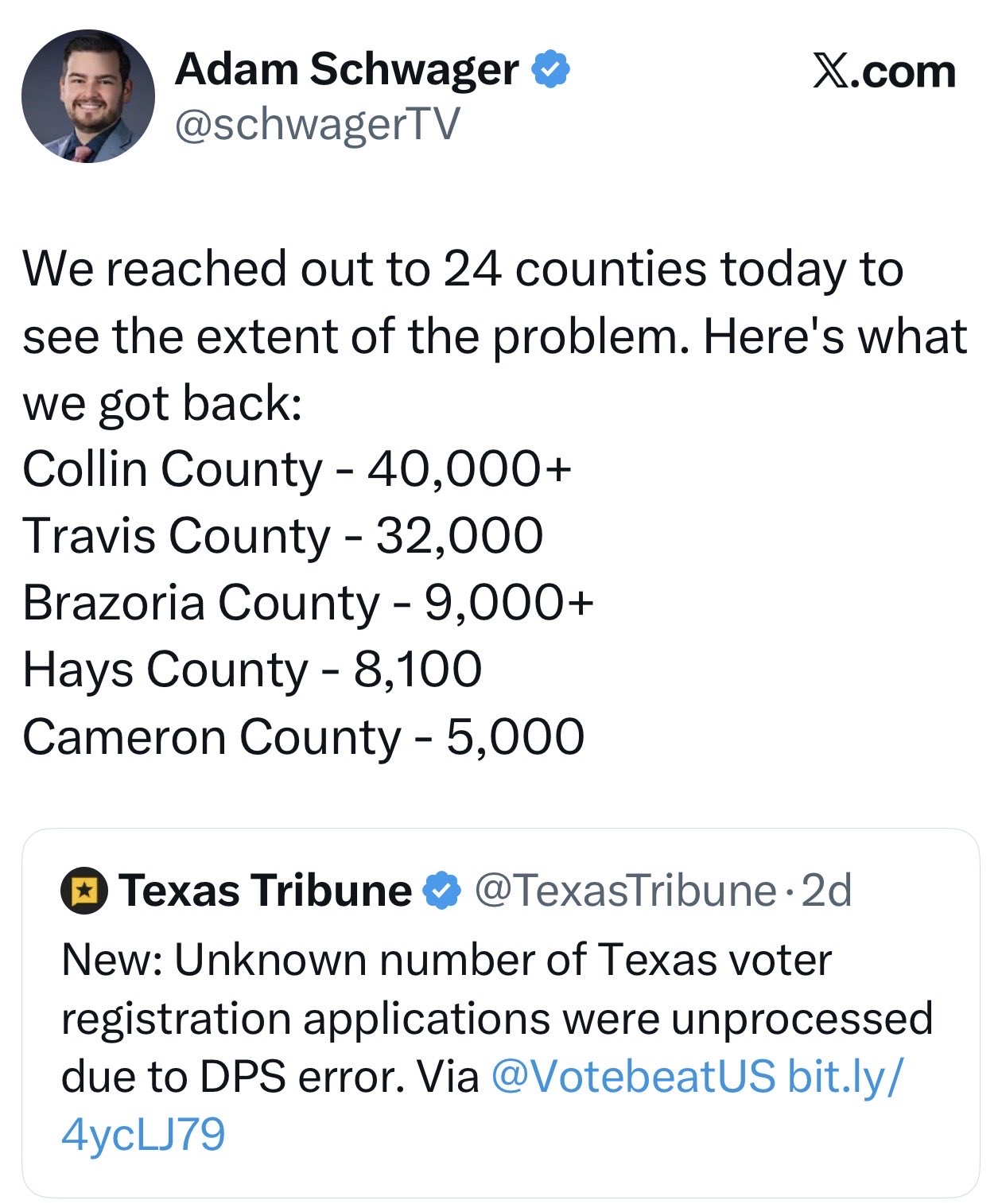The width and height of the screenshot is (1002, 1204).
Task: Click the Brazoria County 9,000+ line
Action: click(309, 602)
